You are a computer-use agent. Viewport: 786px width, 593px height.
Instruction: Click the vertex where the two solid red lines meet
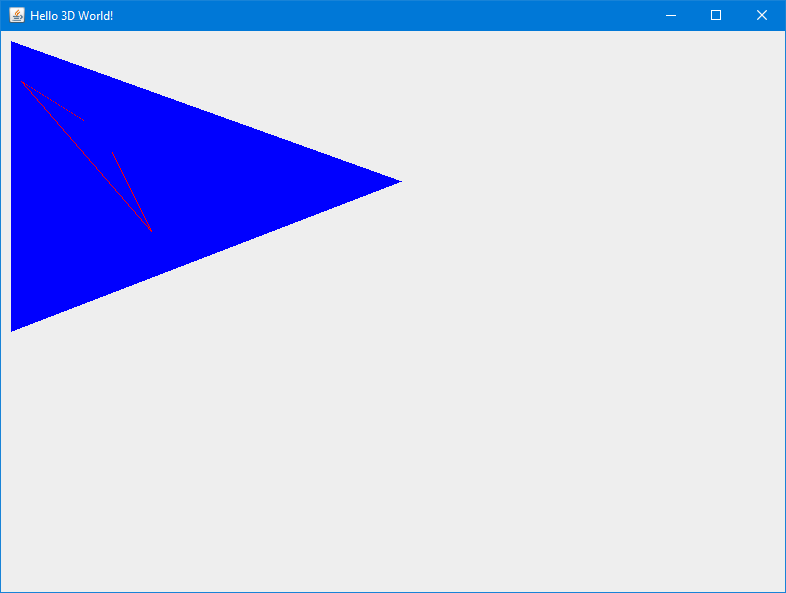pos(151,231)
